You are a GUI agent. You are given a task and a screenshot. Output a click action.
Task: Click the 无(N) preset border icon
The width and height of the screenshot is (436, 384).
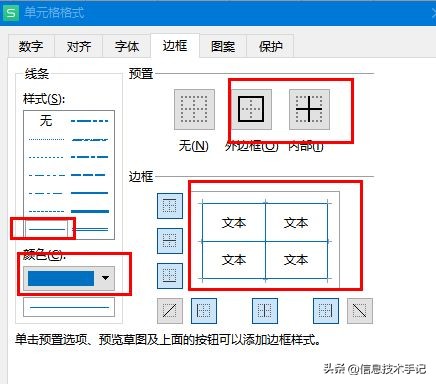(194, 109)
